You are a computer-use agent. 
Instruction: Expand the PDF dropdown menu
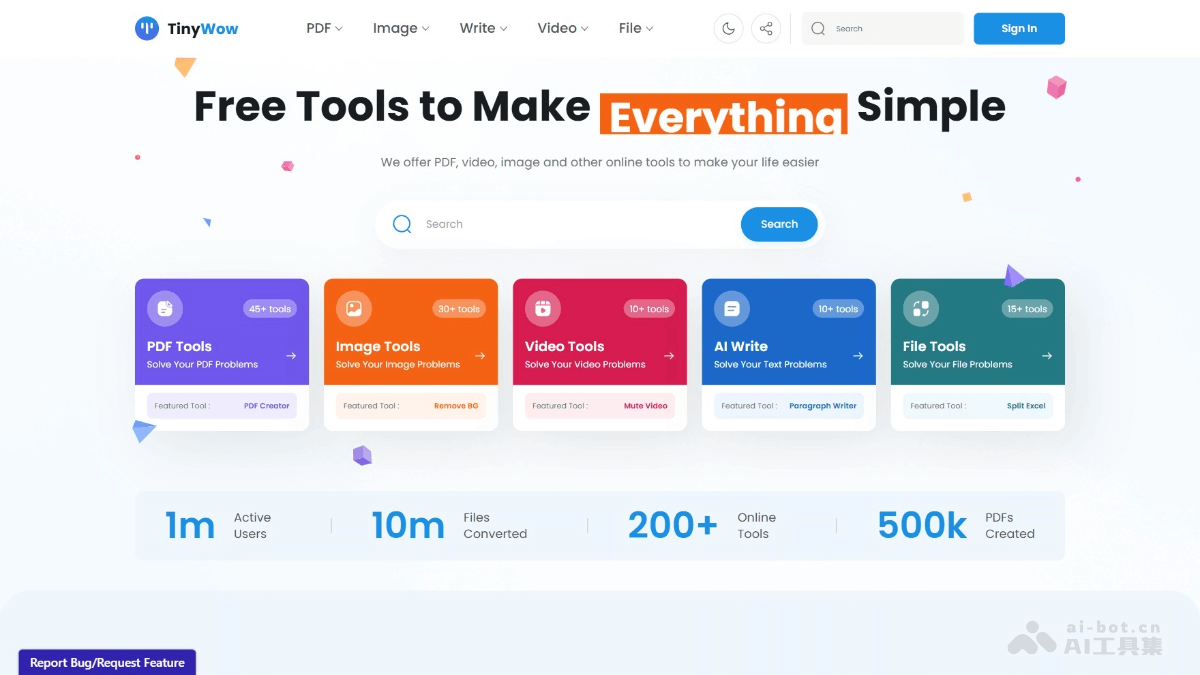tap(324, 28)
